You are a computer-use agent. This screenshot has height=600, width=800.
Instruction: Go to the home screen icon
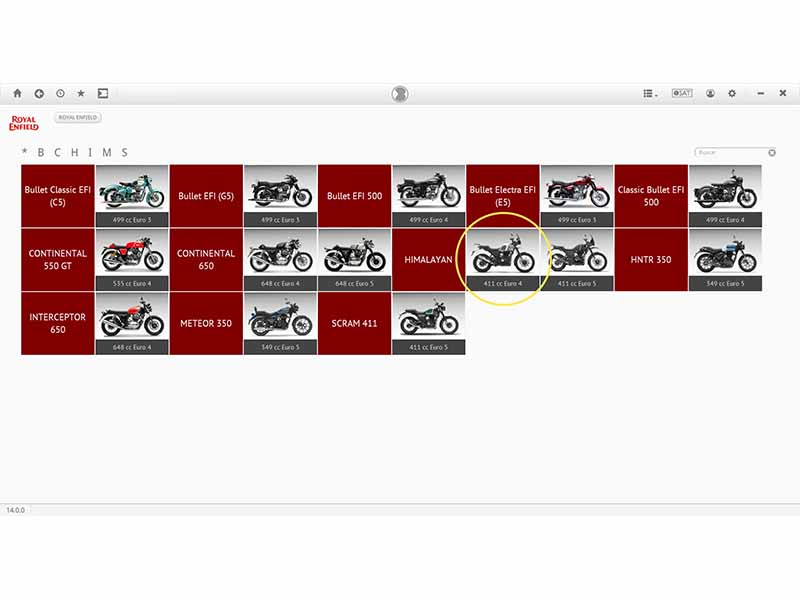tap(17, 93)
